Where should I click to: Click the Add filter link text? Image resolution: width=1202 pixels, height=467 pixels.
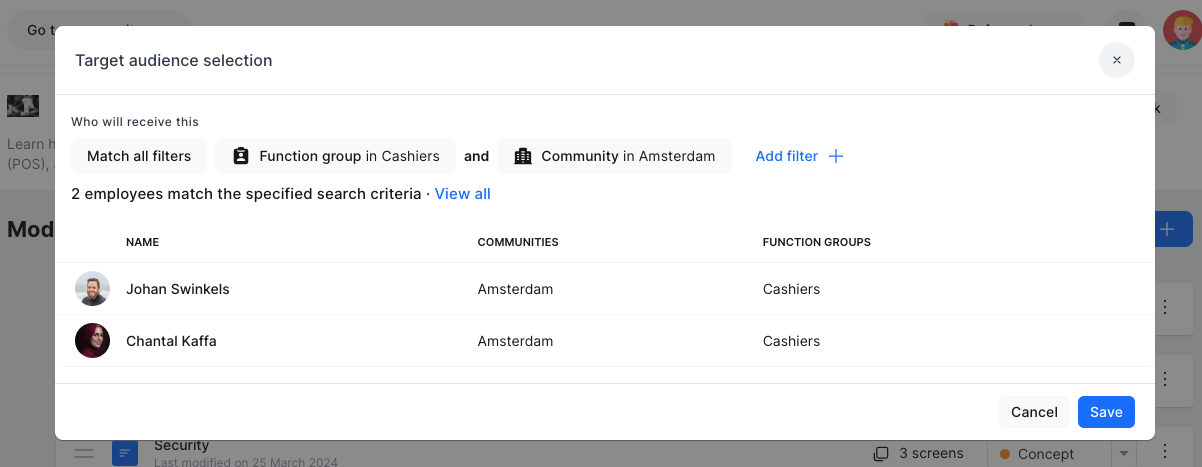pyautogui.click(x=786, y=156)
